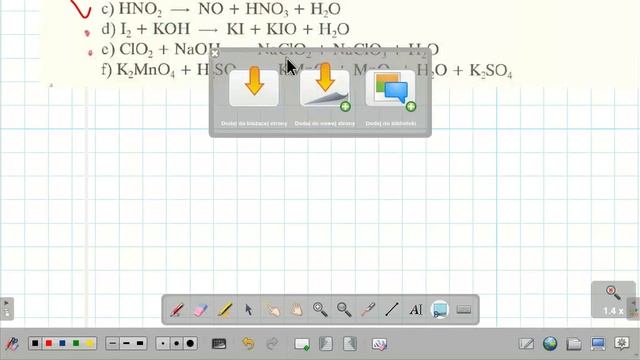Select the straight Line drawing tool
The width and height of the screenshot is (640, 360).
pos(392,310)
